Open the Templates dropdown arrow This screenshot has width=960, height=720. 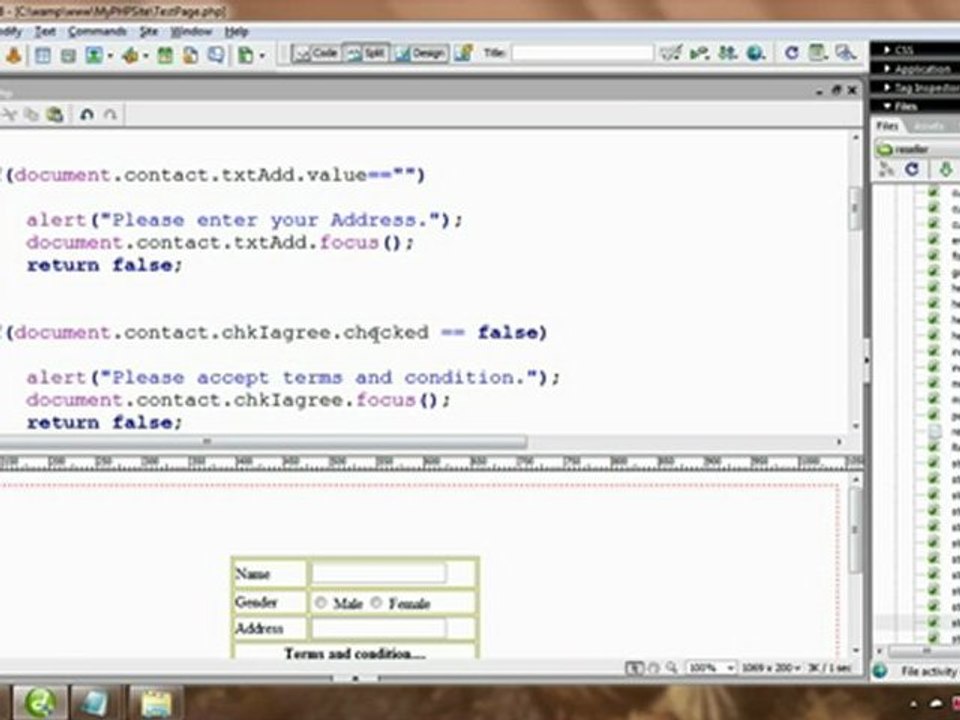pos(262,56)
